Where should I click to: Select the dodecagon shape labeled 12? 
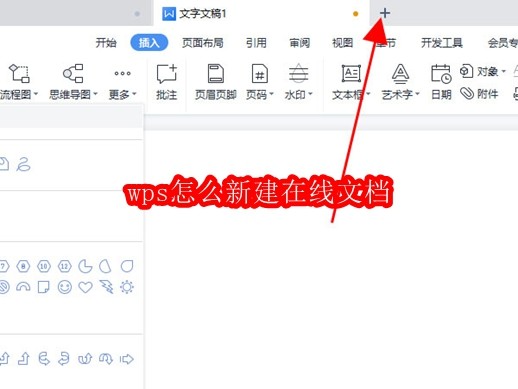64,266
